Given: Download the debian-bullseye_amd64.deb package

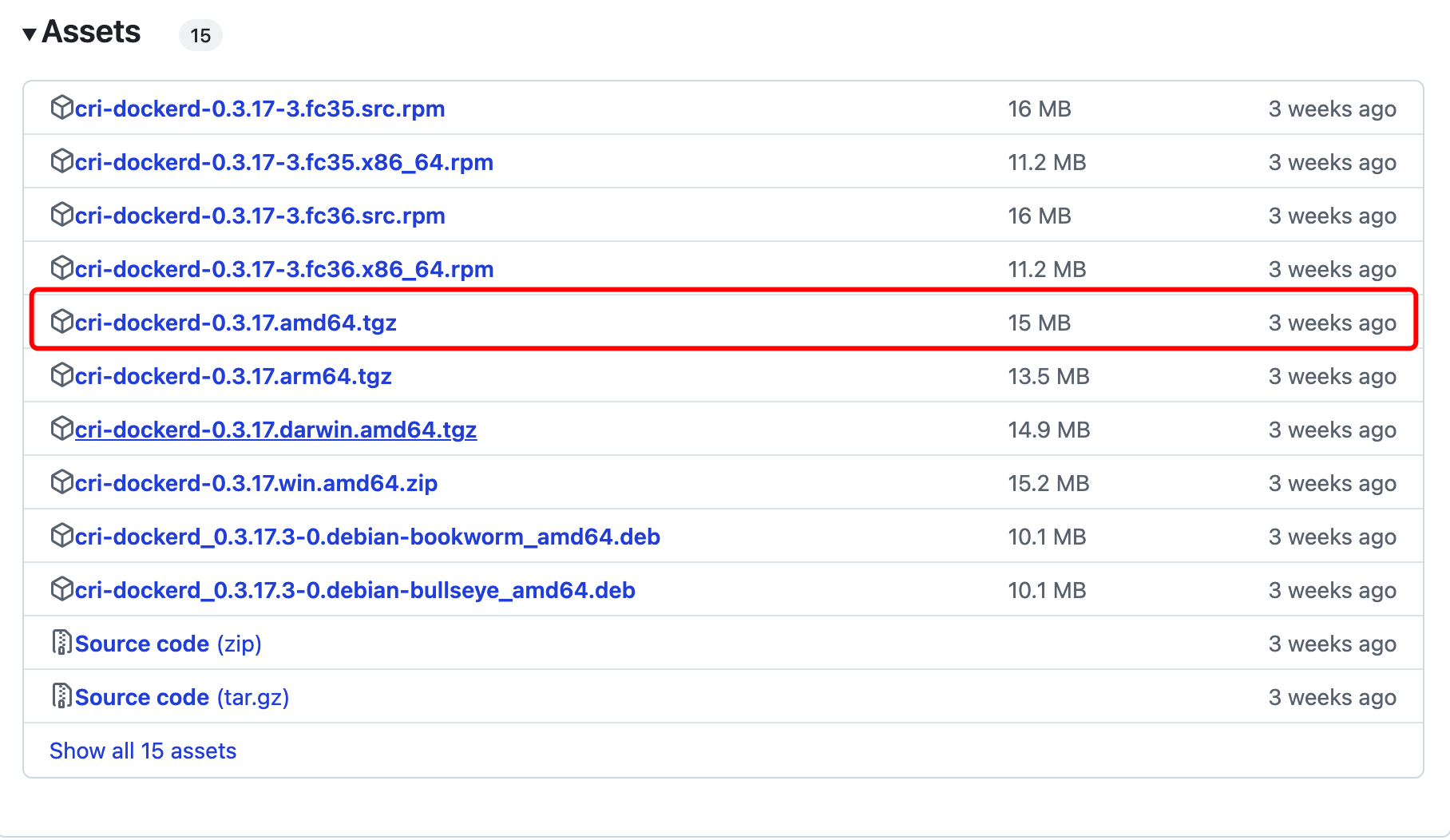Looking at the screenshot, I should 355,590.
